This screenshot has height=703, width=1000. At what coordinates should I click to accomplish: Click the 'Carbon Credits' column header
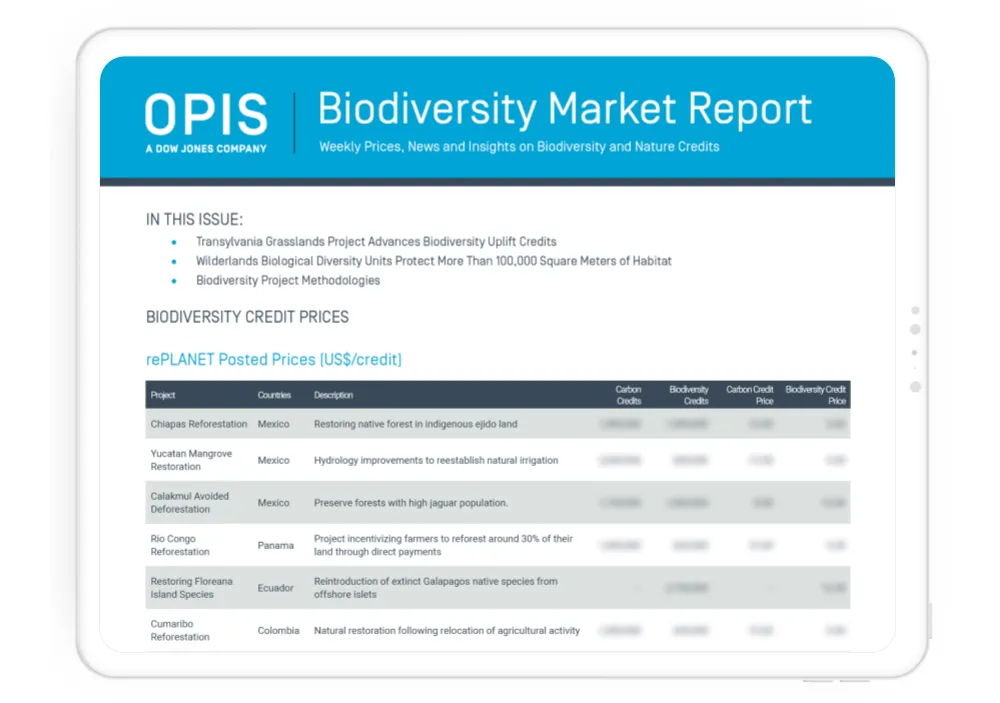point(628,396)
